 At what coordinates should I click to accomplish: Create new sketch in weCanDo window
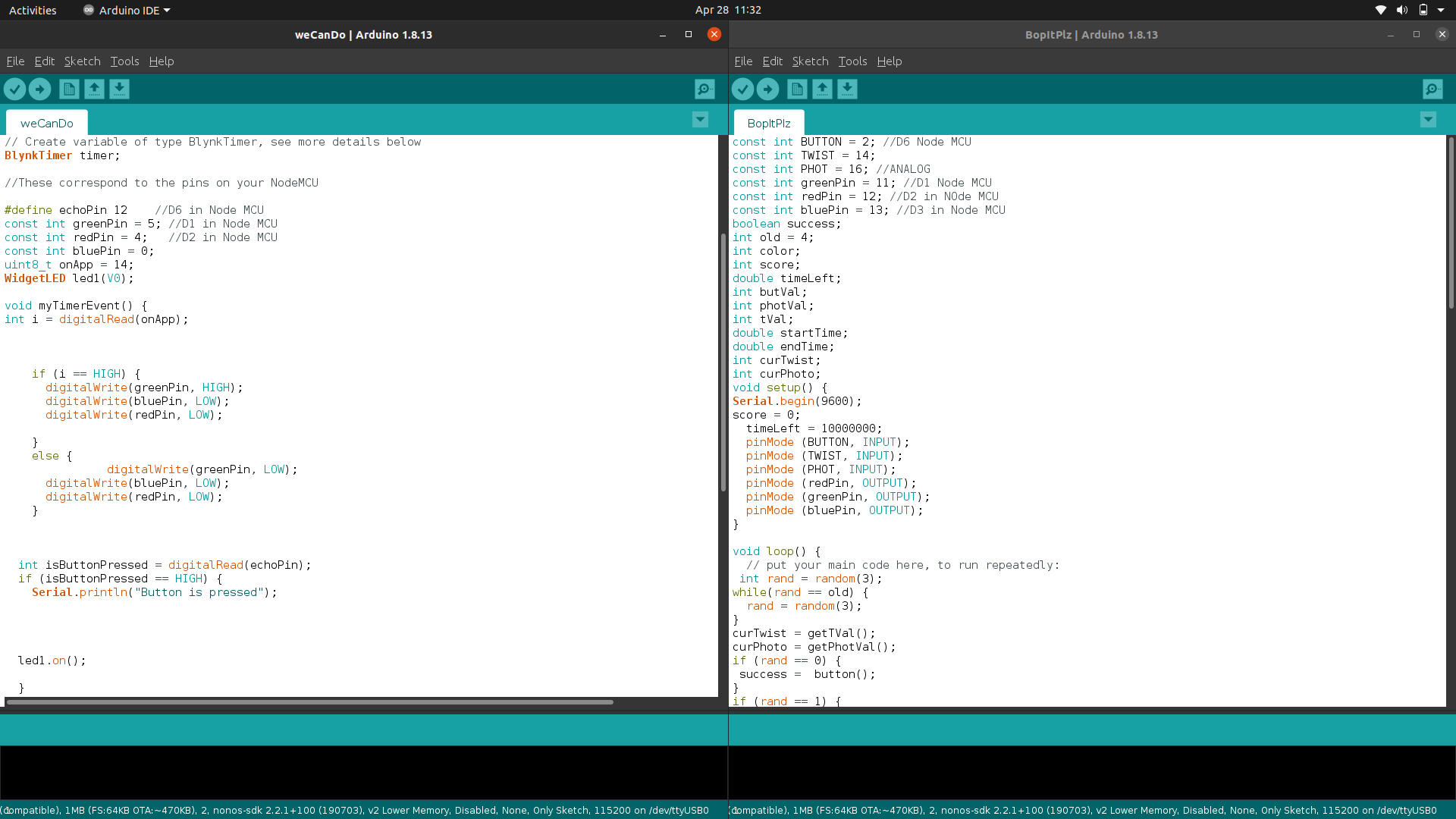(x=69, y=89)
